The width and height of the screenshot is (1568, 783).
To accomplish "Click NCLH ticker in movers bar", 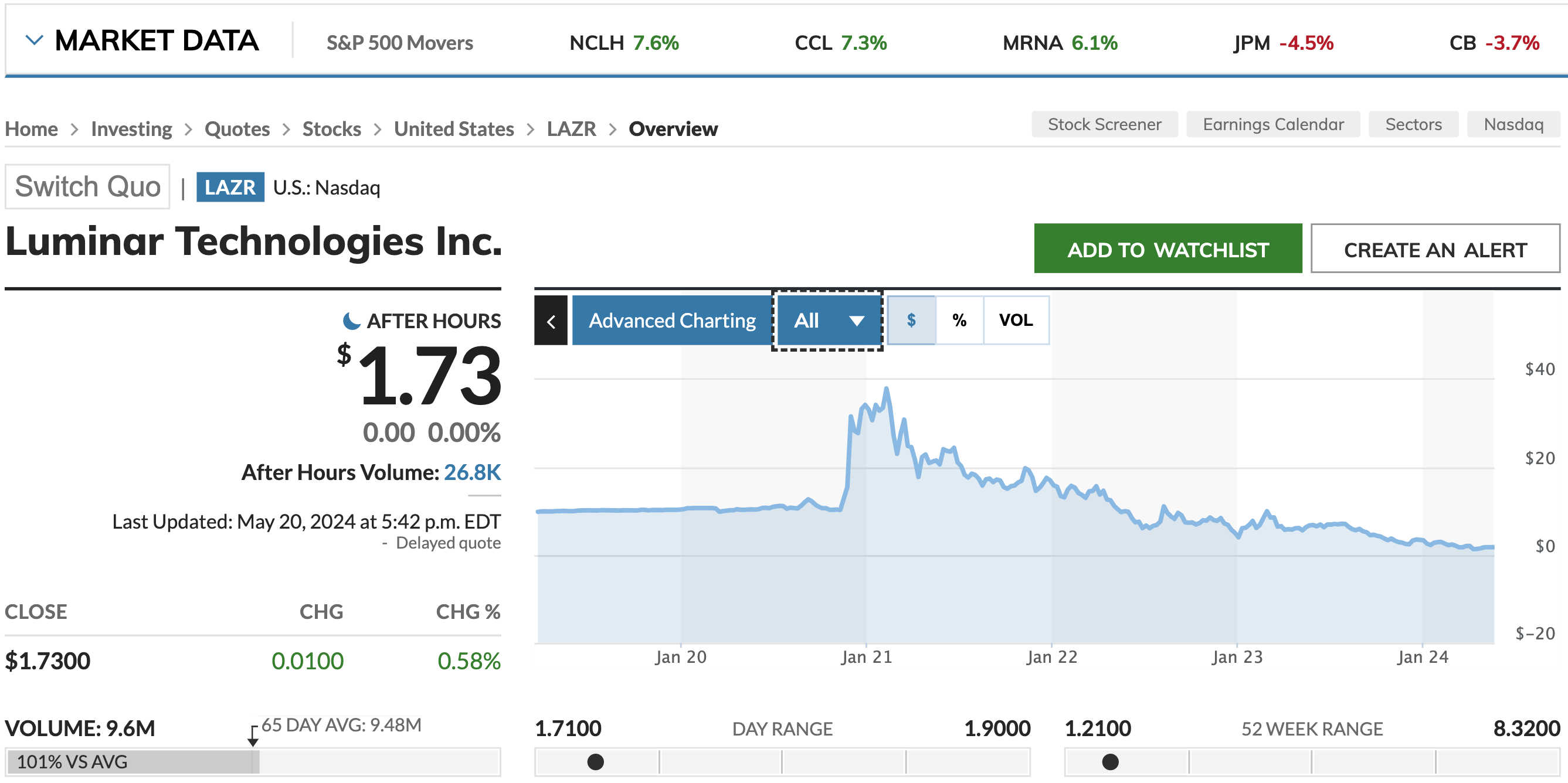I will tap(596, 43).
